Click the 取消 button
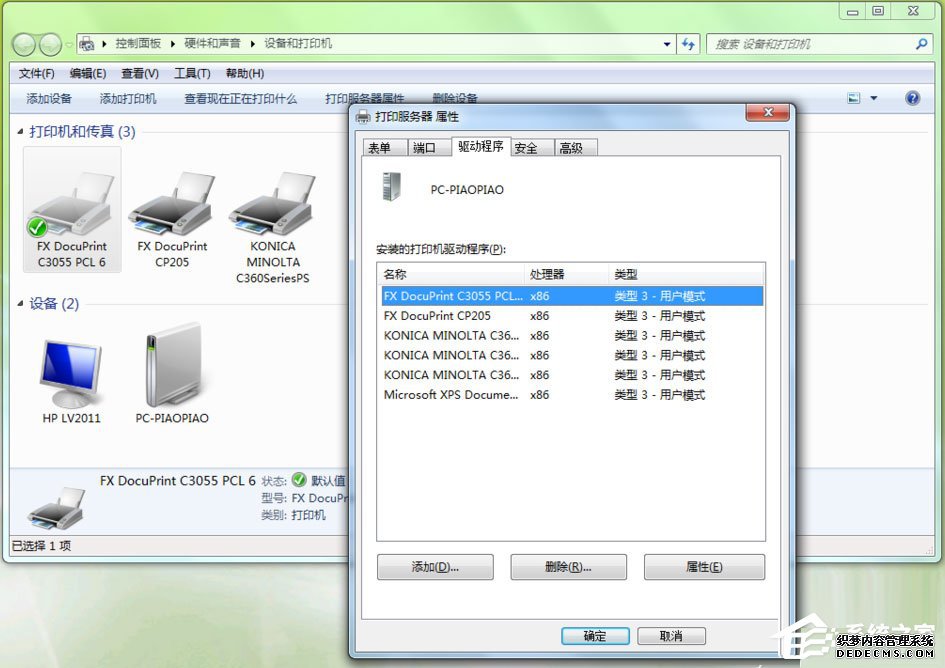945x668 pixels. (x=671, y=635)
